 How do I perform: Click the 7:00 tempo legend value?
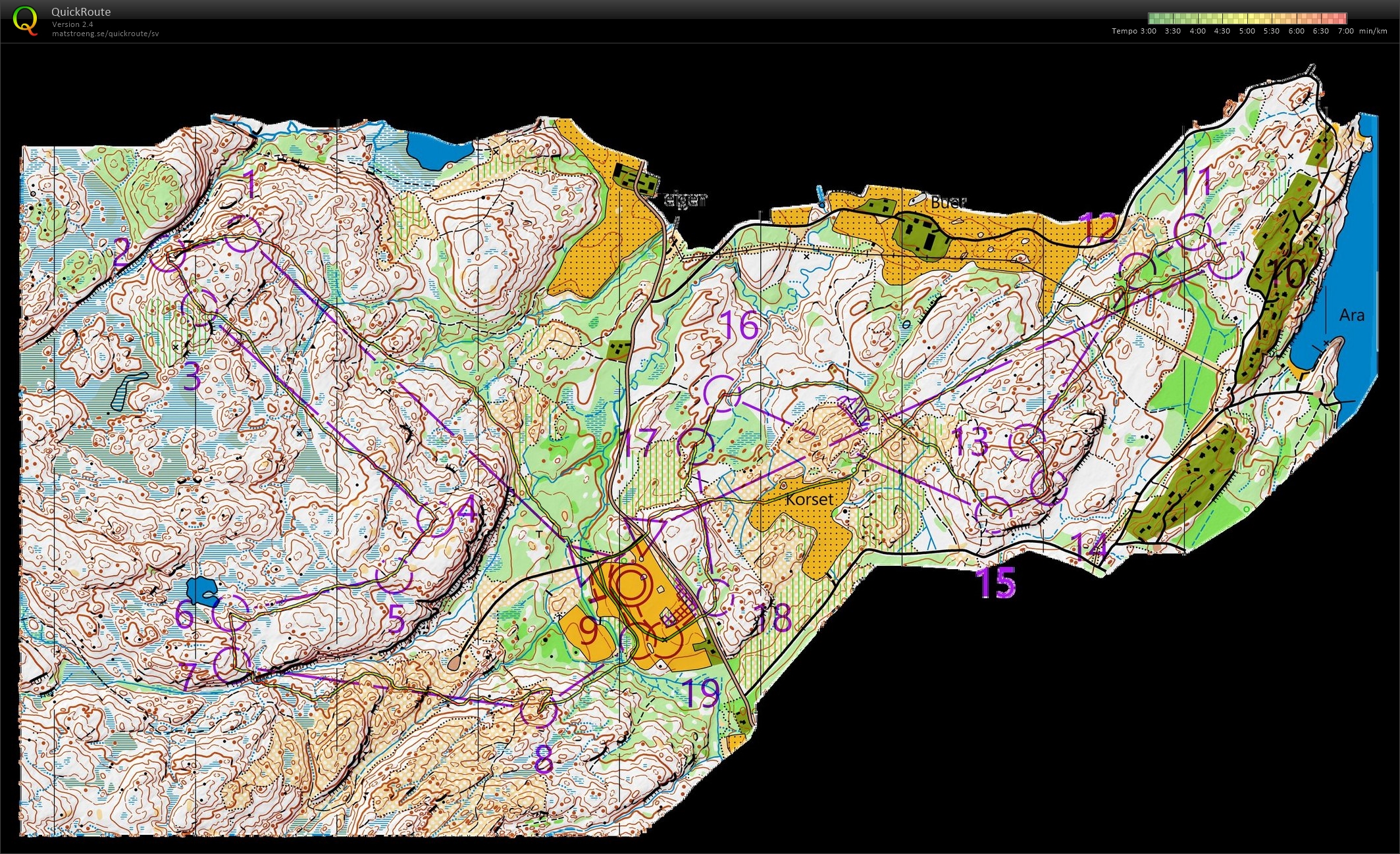1345,31
